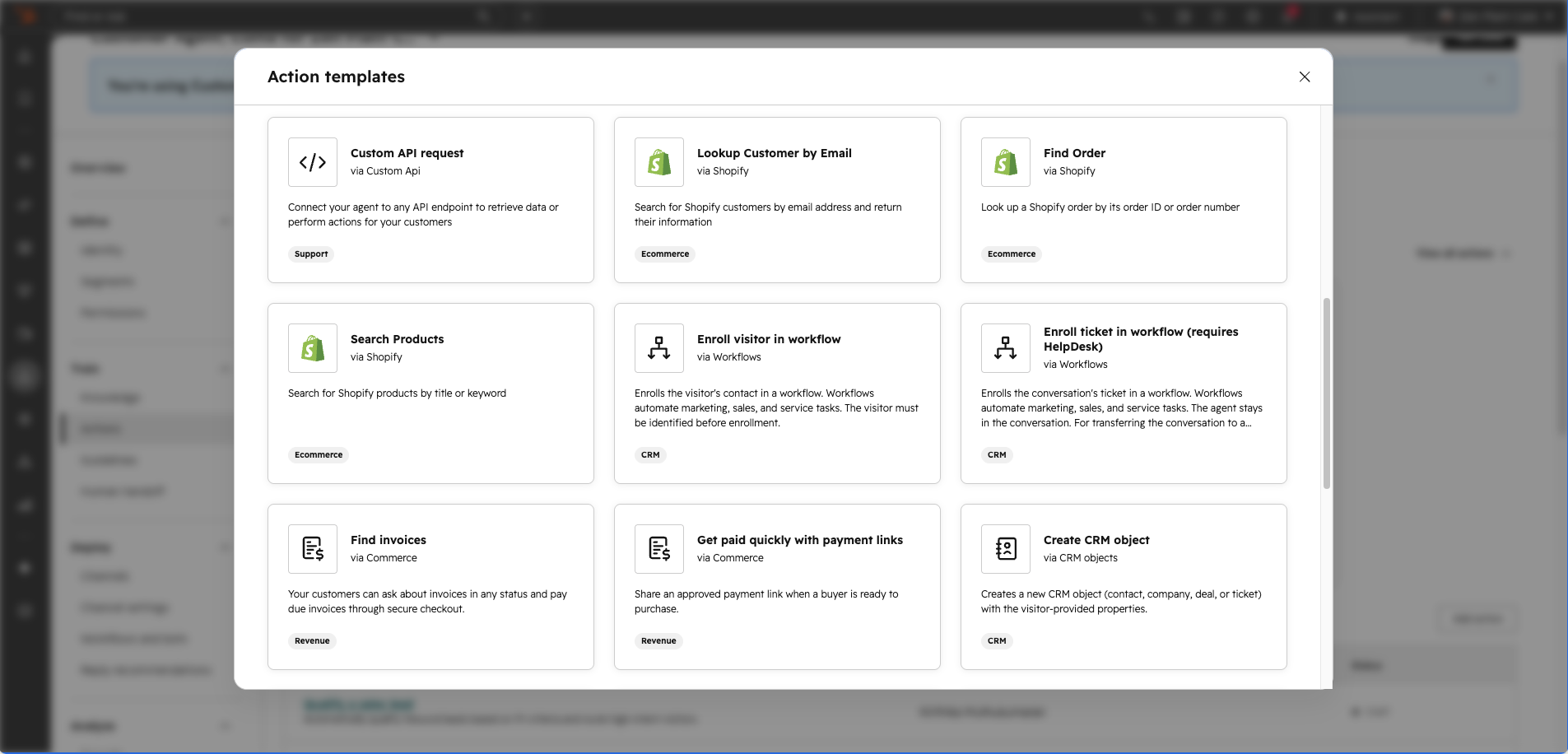Select Get paid quickly with payment links title
The width and height of the screenshot is (1568, 754).
click(800, 540)
